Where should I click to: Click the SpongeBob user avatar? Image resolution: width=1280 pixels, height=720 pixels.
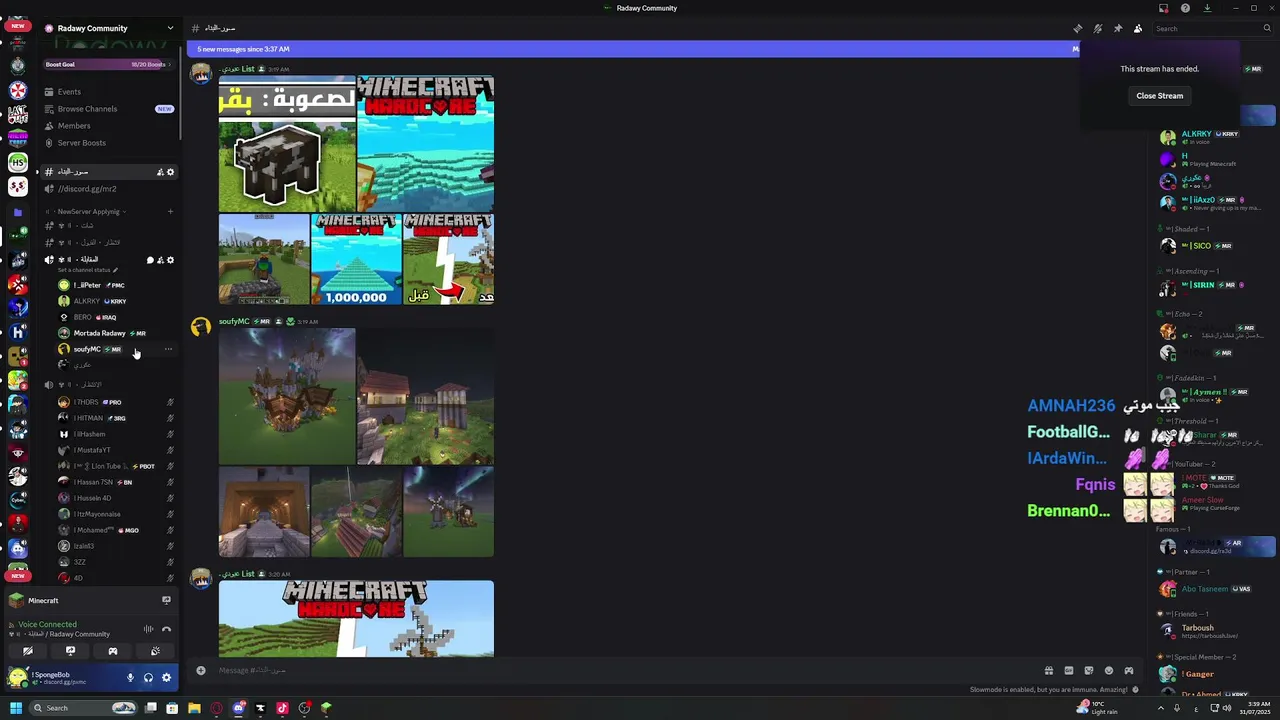[18, 678]
